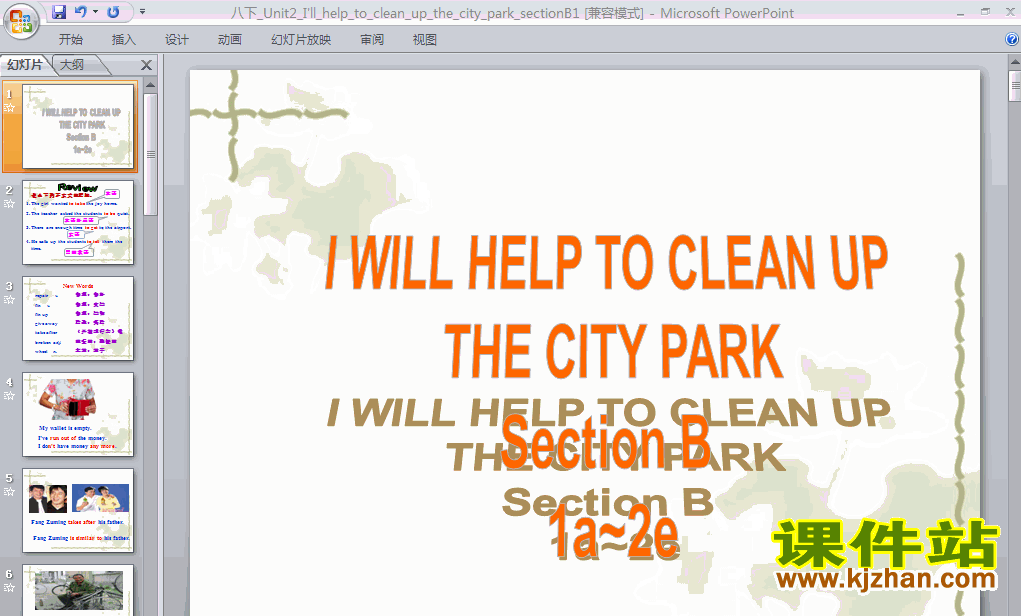This screenshot has width=1021, height=616.
Task: Click thumbnail pane scroll up arrow
Action: tap(150, 85)
